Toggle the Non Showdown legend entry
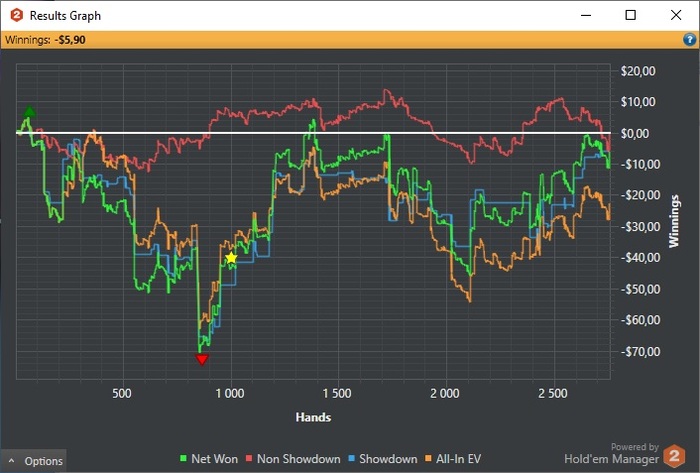 pos(293,459)
